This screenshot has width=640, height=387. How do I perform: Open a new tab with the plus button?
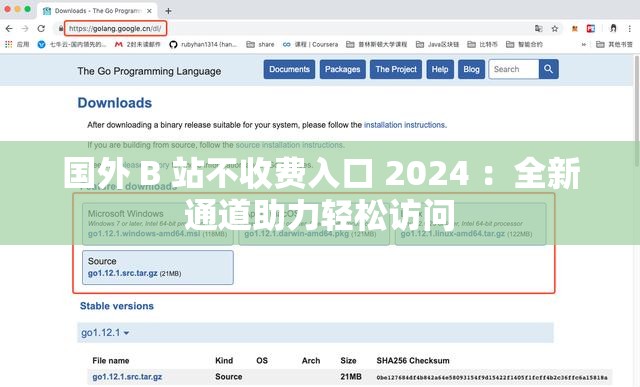click(x=168, y=11)
